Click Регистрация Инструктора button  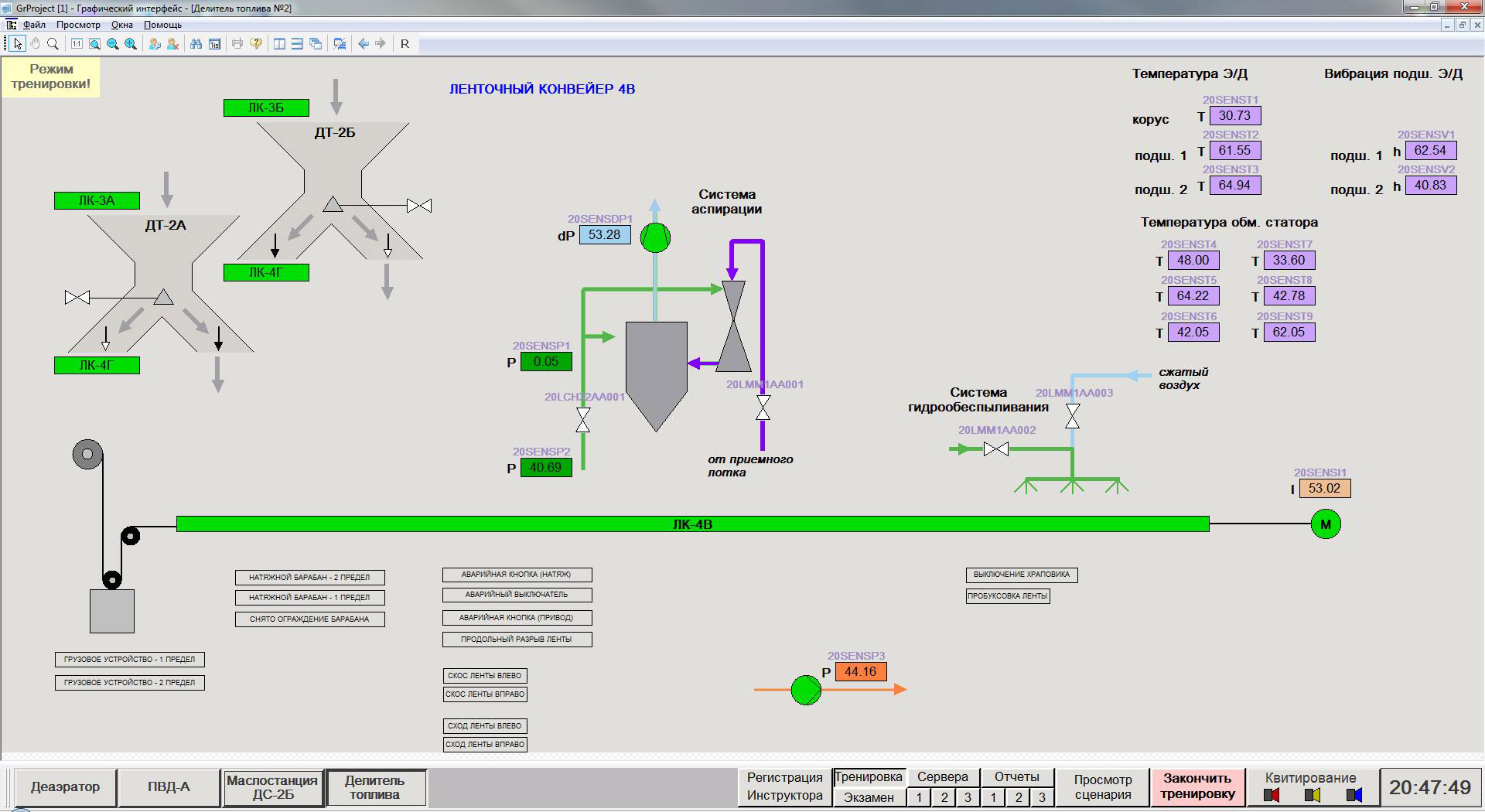point(785,786)
